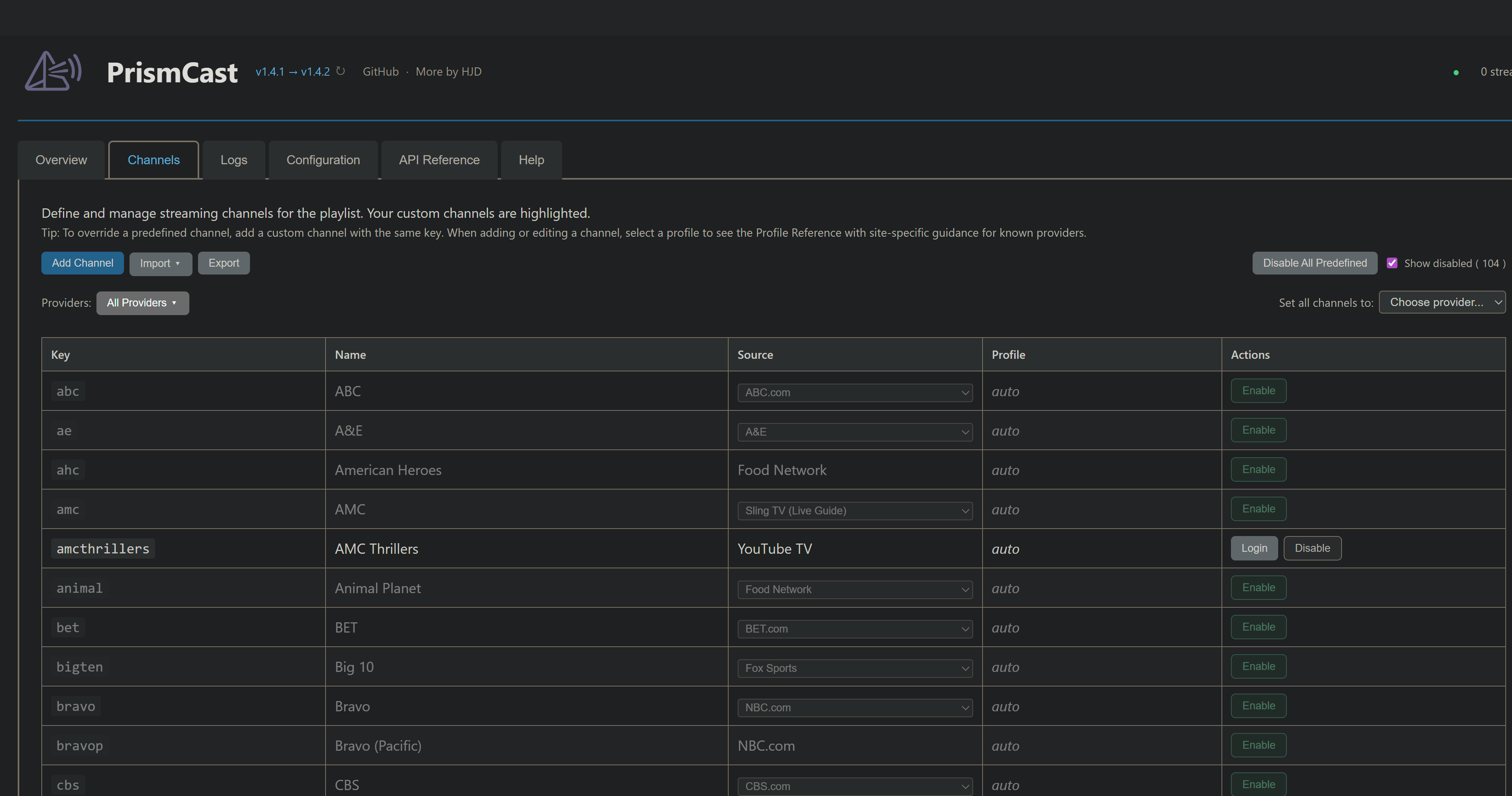Disable the AMC Thrillers channel
This screenshot has width=1512, height=796.
tap(1312, 548)
